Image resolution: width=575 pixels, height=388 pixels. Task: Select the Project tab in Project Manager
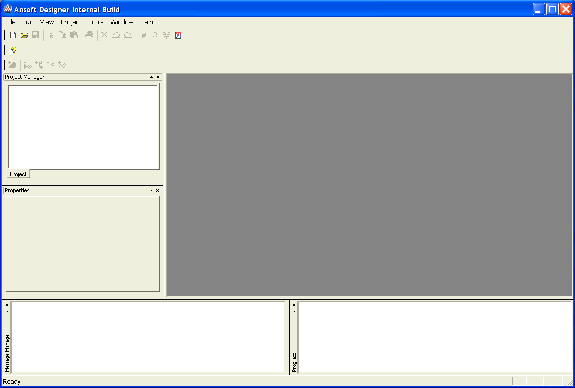coord(18,174)
